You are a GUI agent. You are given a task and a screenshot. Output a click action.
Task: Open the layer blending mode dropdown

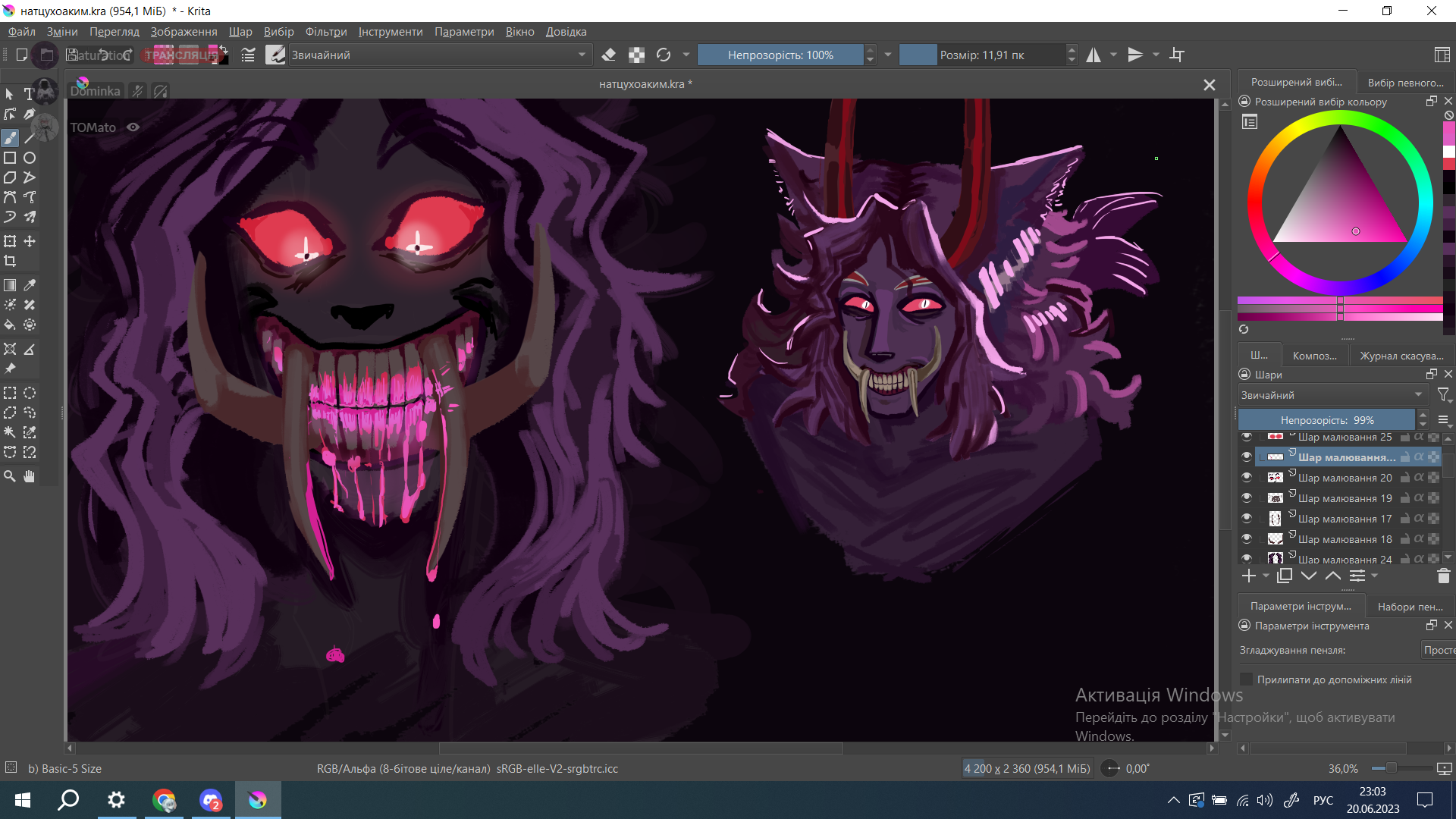(x=1332, y=395)
